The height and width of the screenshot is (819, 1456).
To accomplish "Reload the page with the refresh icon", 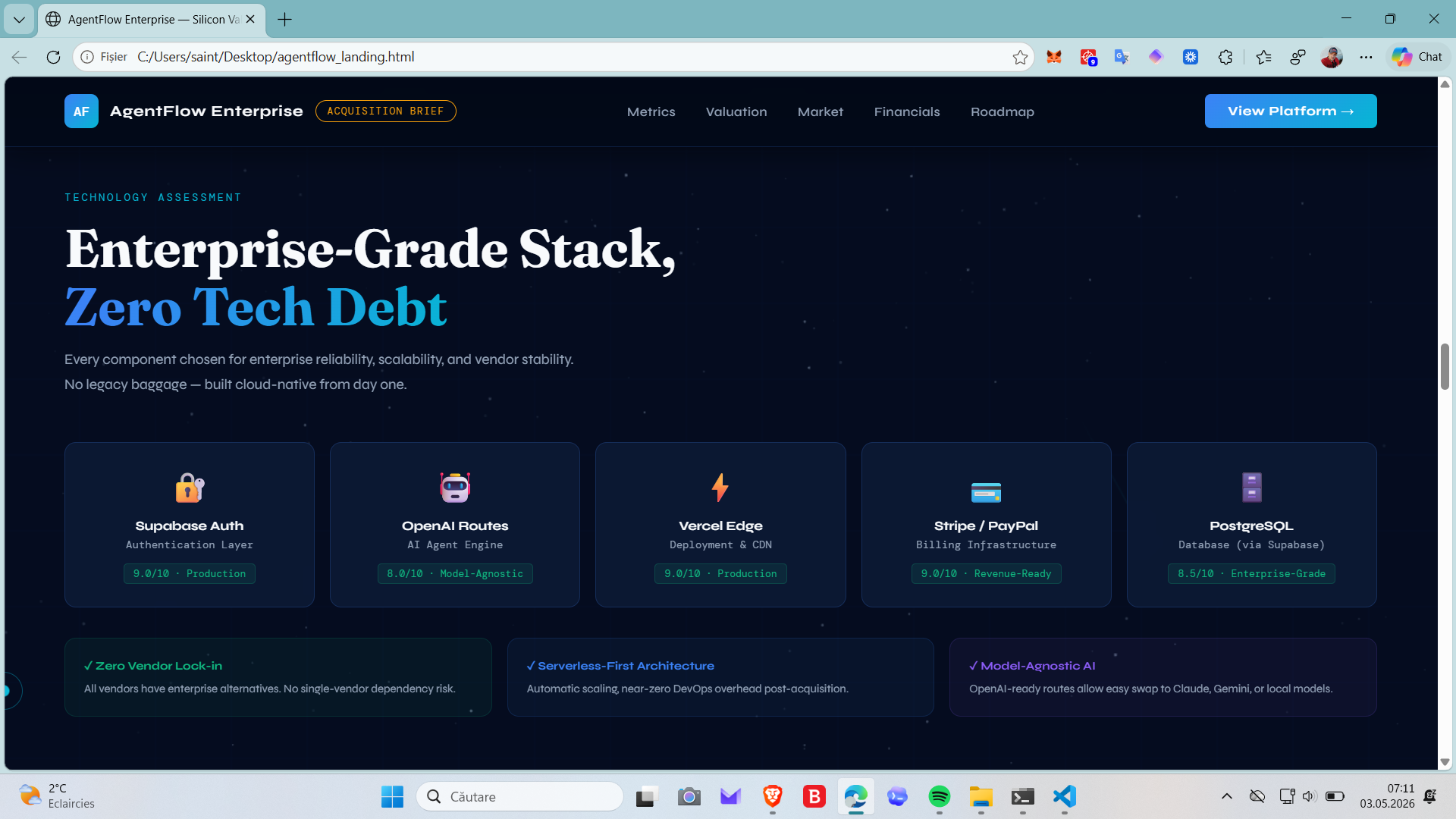I will 53,57.
